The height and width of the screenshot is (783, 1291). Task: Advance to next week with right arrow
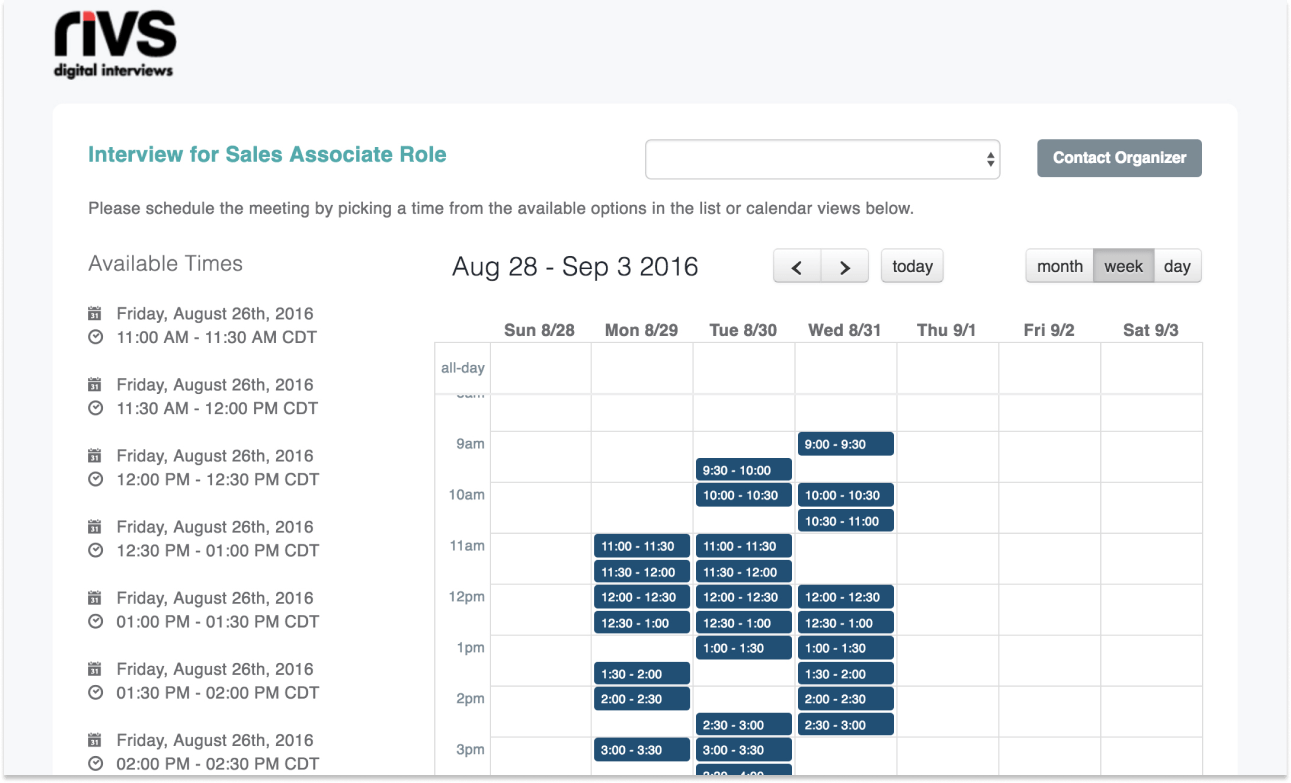tap(845, 267)
